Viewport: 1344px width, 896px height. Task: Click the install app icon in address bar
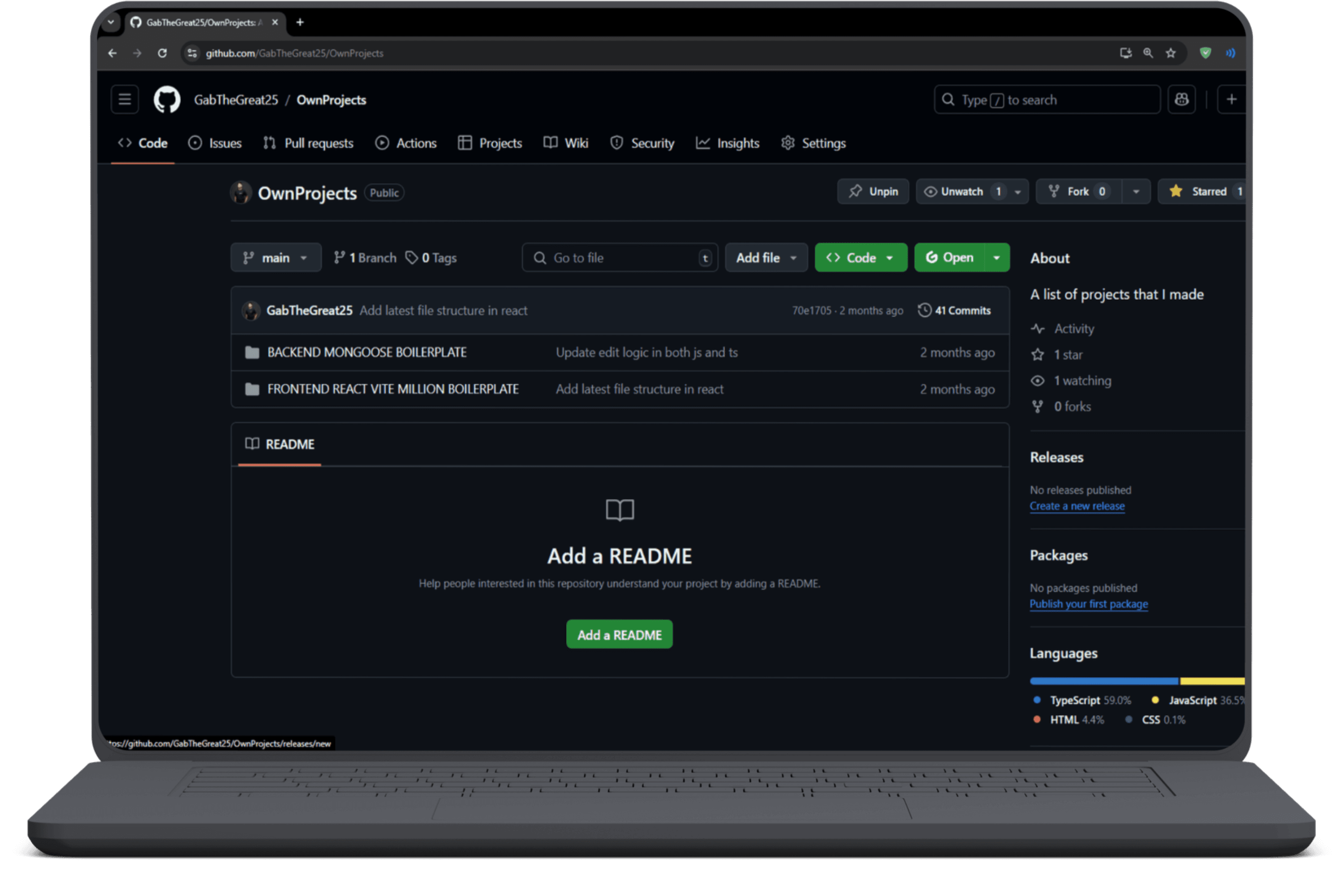(1125, 53)
